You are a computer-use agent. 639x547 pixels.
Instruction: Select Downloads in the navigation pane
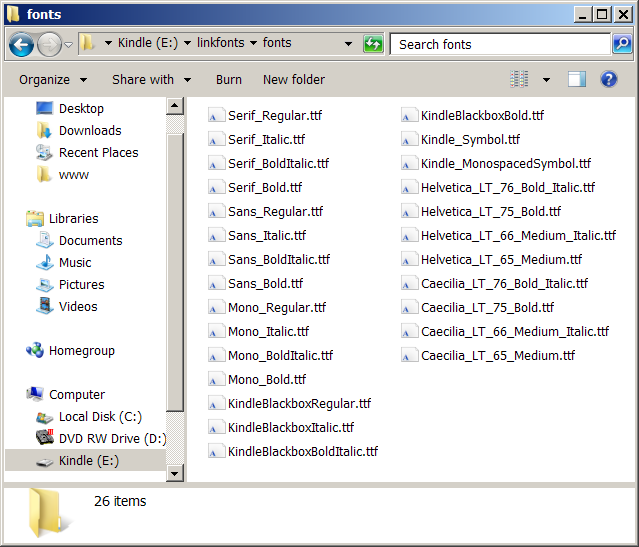(x=79, y=130)
